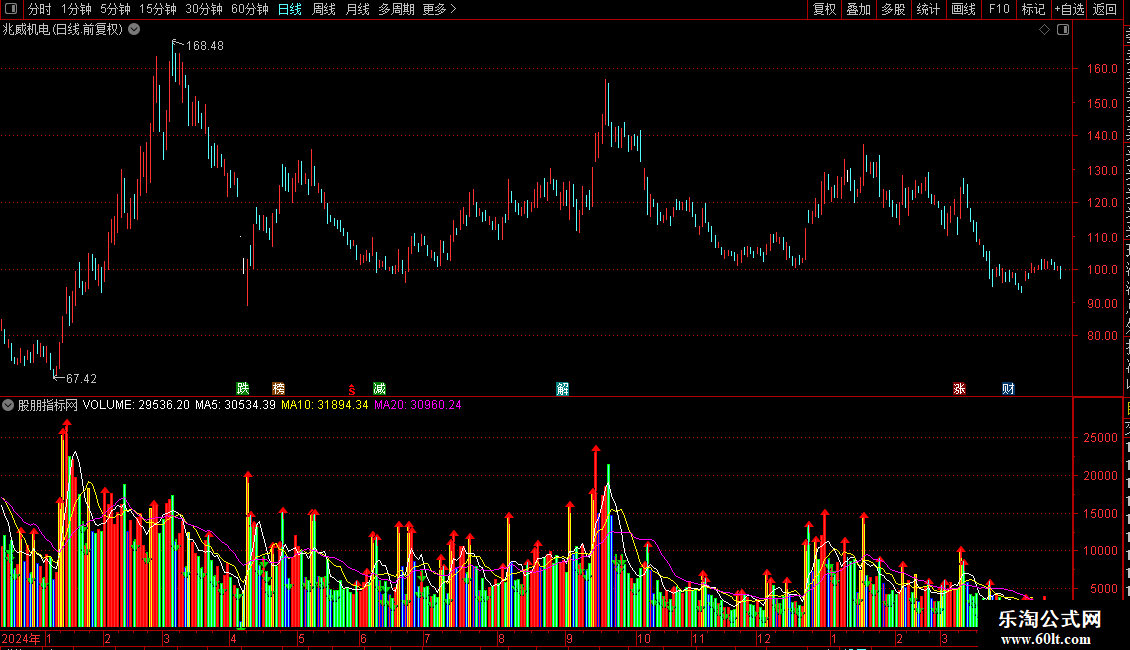Open the 股朋指标网 indicator settings dropdown
Screen dimensions: 1130x650
pyautogui.click(x=8, y=405)
